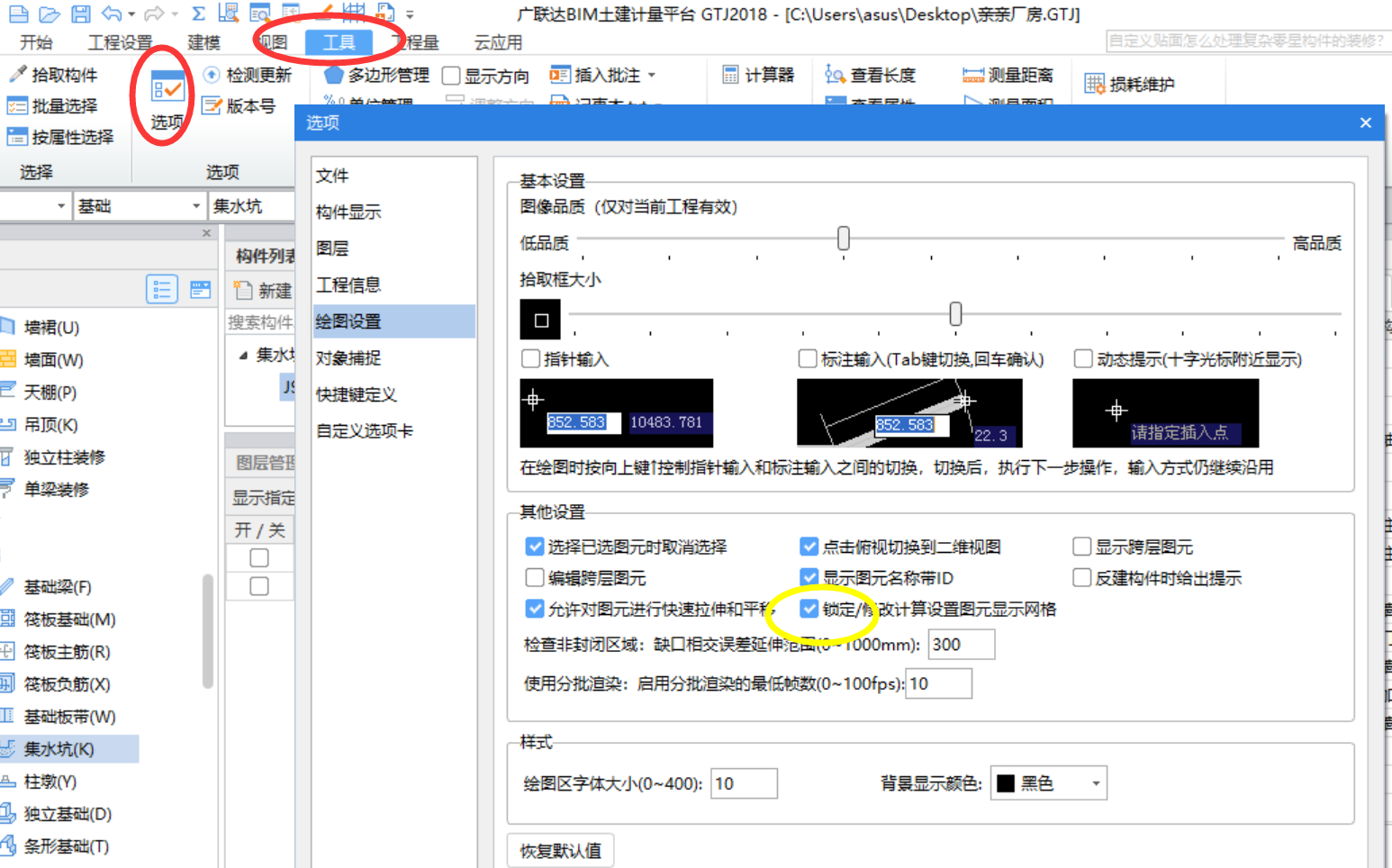This screenshot has width=1392, height=868.
Task: Open the 工程设置 ribbon tab
Action: 121,42
